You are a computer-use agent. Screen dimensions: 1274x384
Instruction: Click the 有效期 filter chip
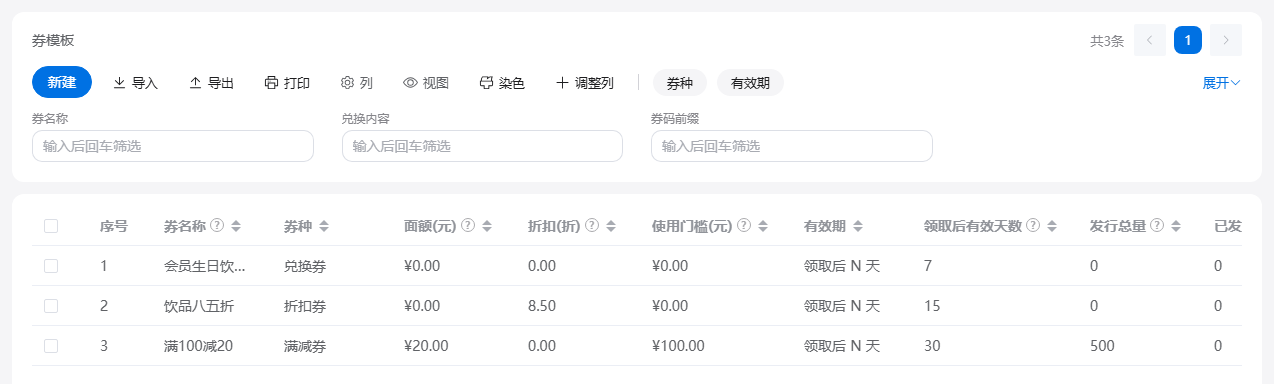click(x=750, y=83)
